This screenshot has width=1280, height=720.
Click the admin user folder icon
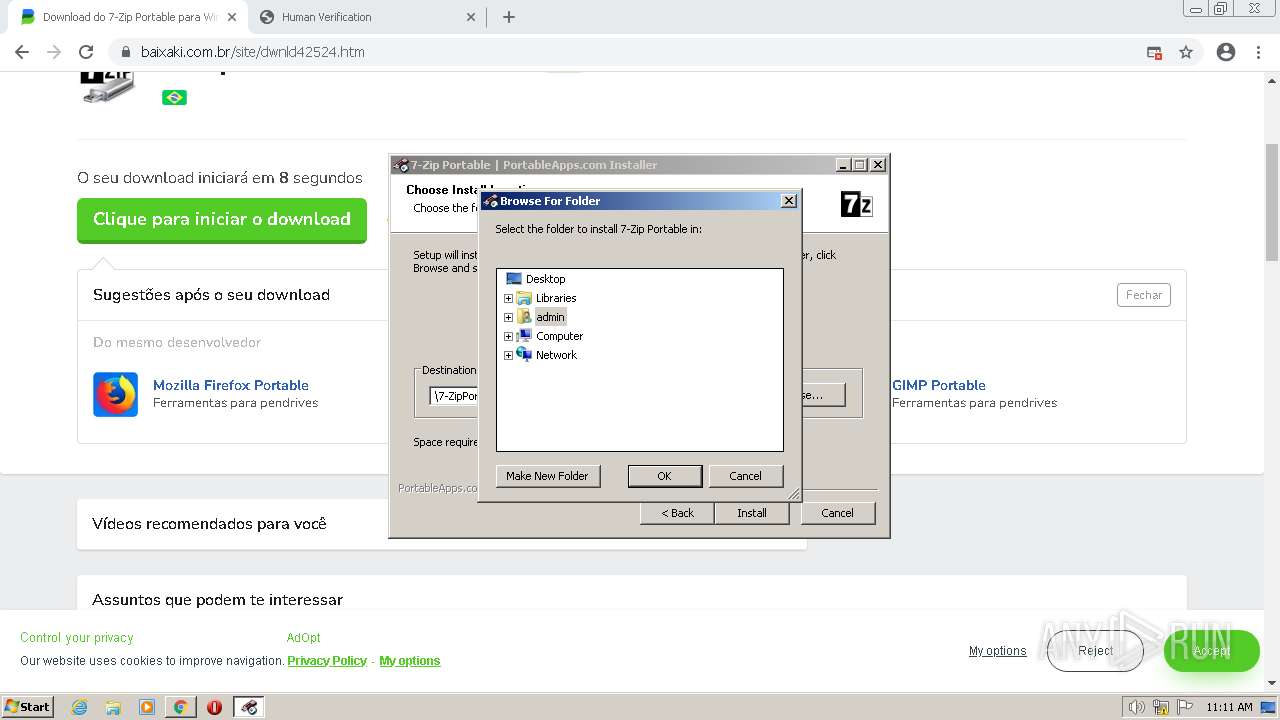point(524,317)
